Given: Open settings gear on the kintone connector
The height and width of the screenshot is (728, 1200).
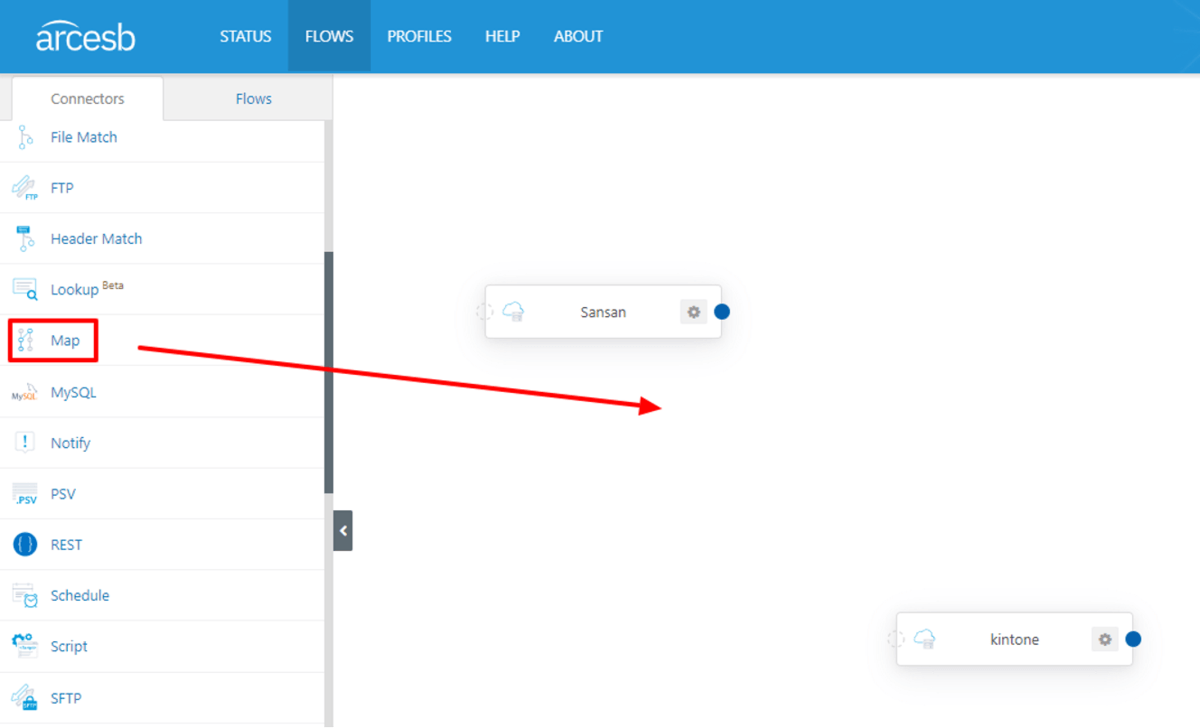Looking at the screenshot, I should [1105, 639].
